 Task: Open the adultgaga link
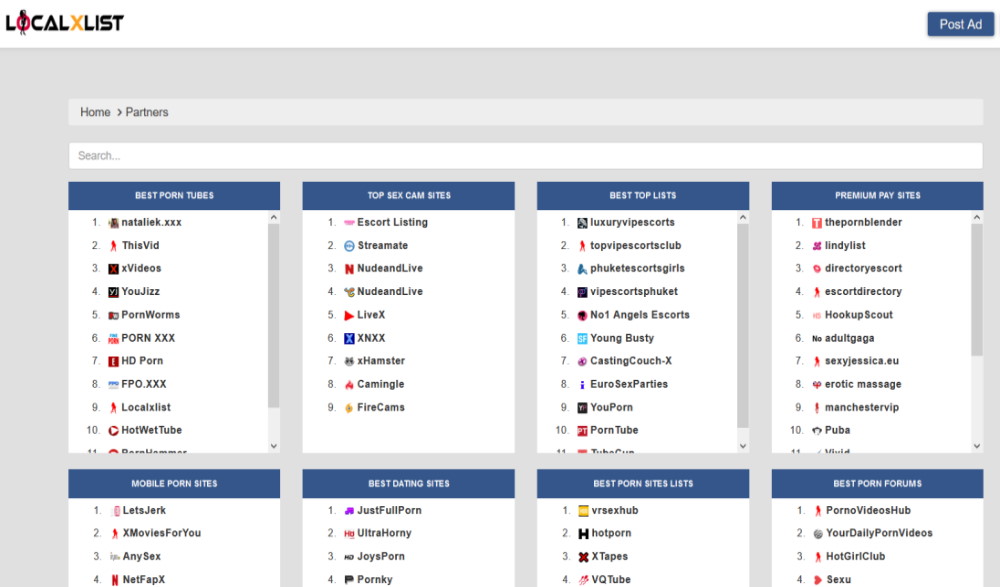click(849, 338)
